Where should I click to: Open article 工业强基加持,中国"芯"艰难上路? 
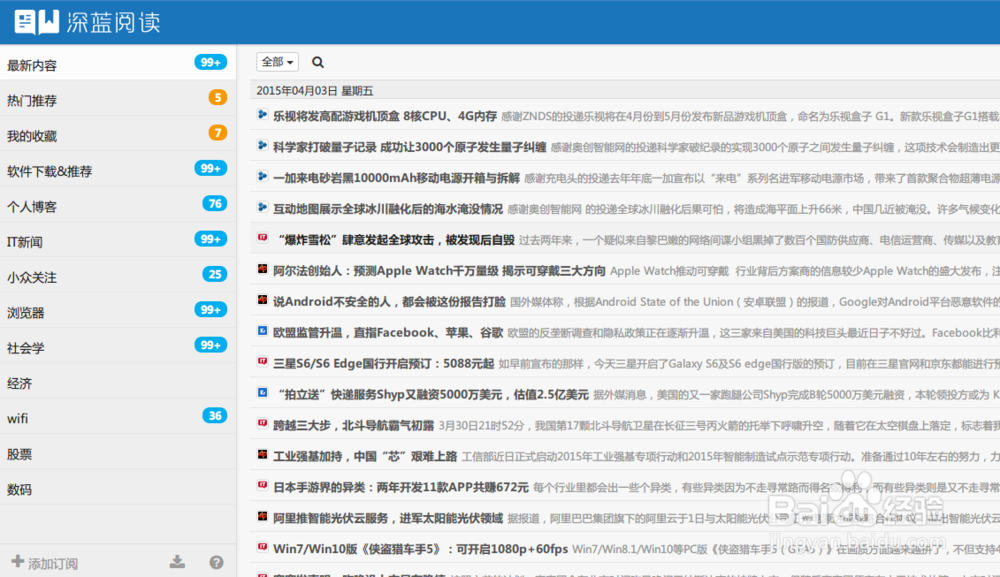pyautogui.click(x=365, y=456)
